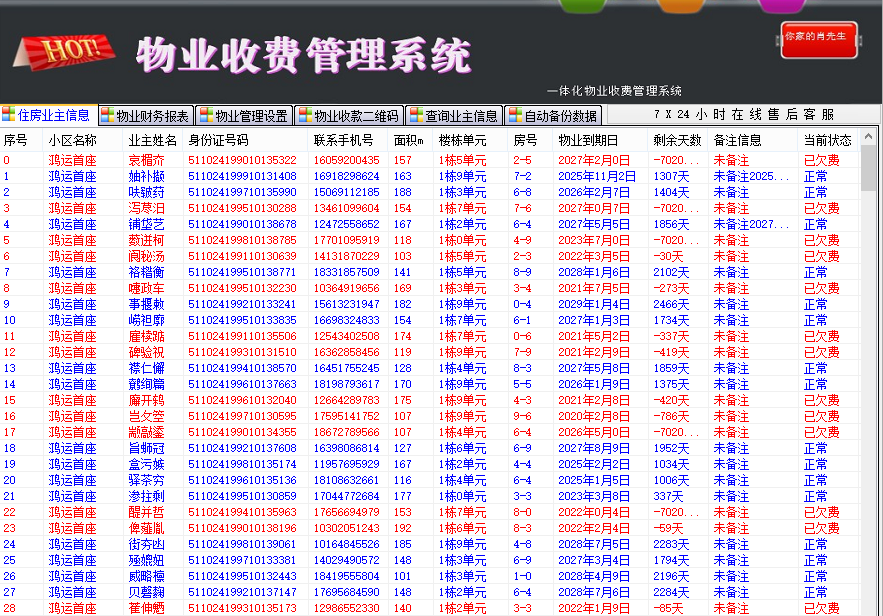Viewport: 883px width, 616px height.
Task: Select the 自动备份数据 tab
Action: 553,115
